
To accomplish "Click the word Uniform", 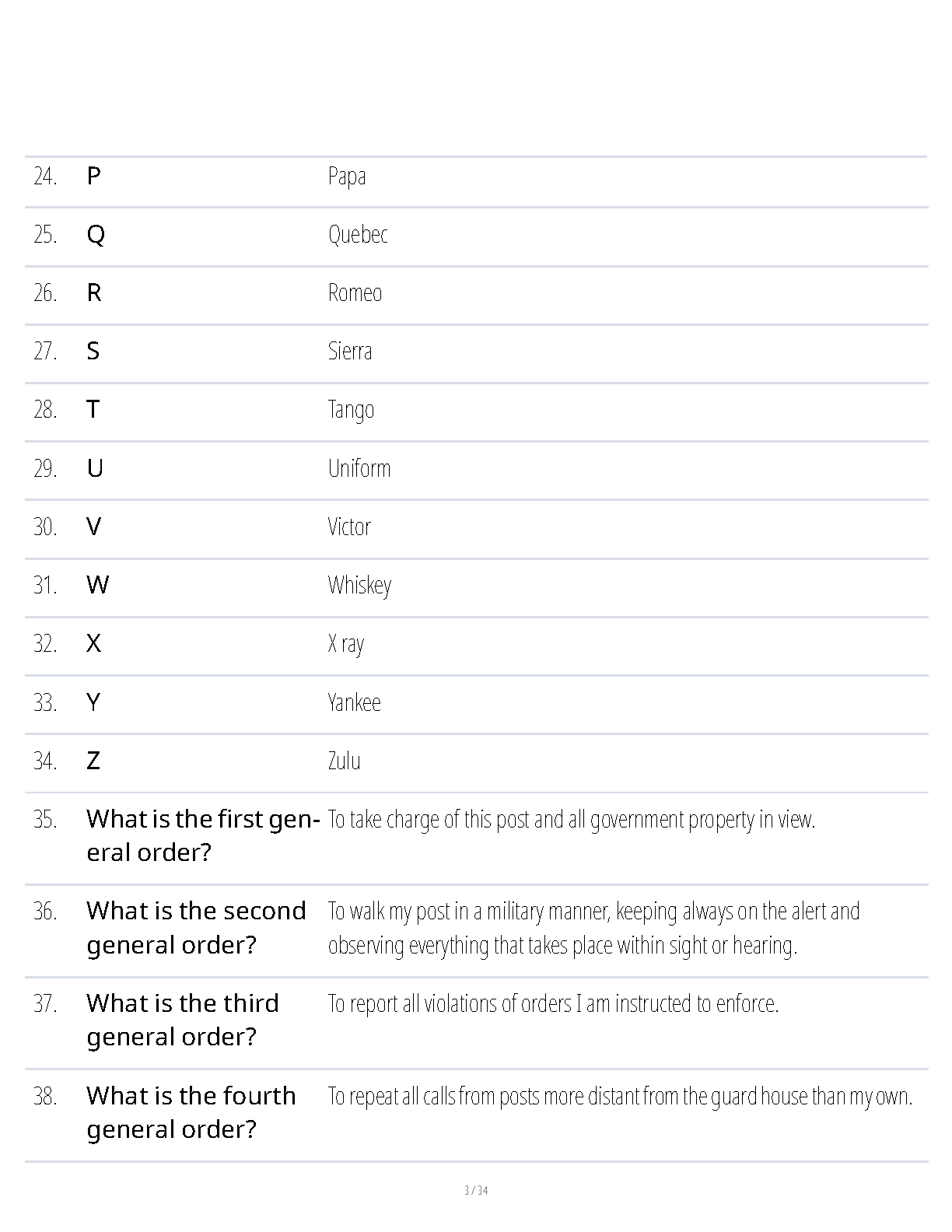I will pos(359,468).
